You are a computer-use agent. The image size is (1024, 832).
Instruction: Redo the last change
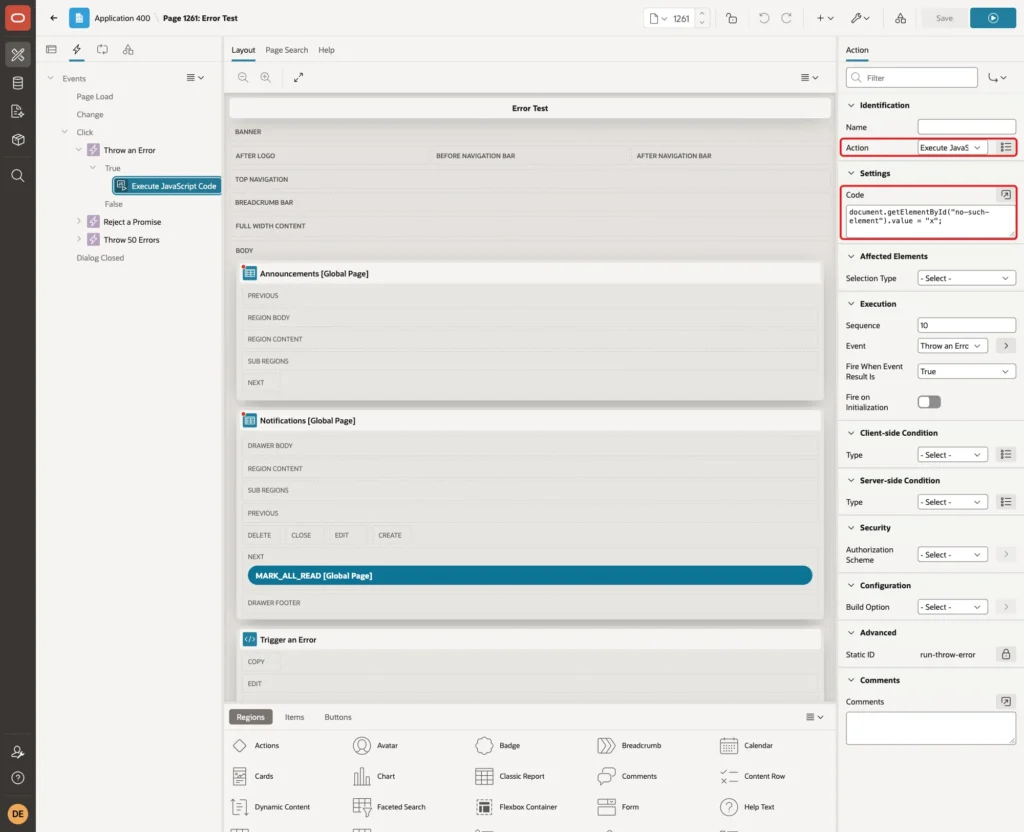point(786,18)
